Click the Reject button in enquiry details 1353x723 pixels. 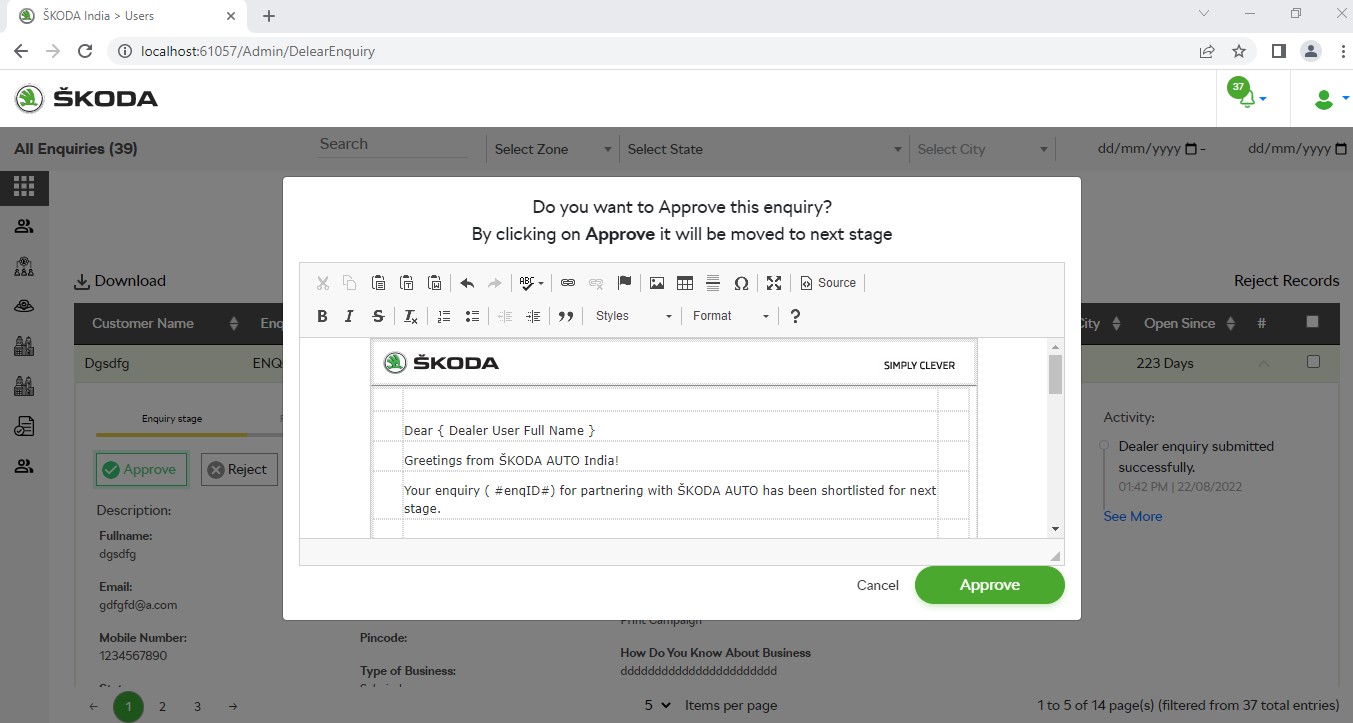coord(239,469)
